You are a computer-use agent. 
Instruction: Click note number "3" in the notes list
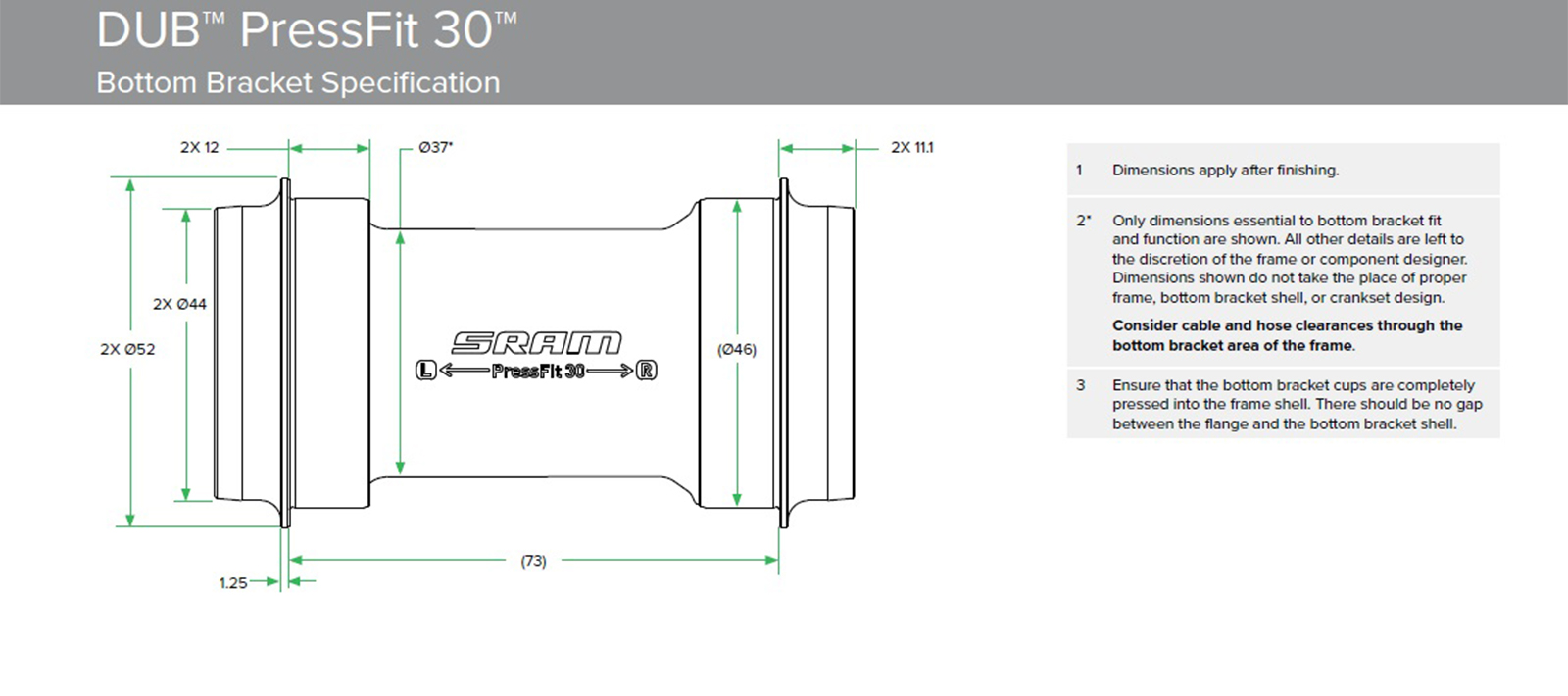tap(1081, 385)
